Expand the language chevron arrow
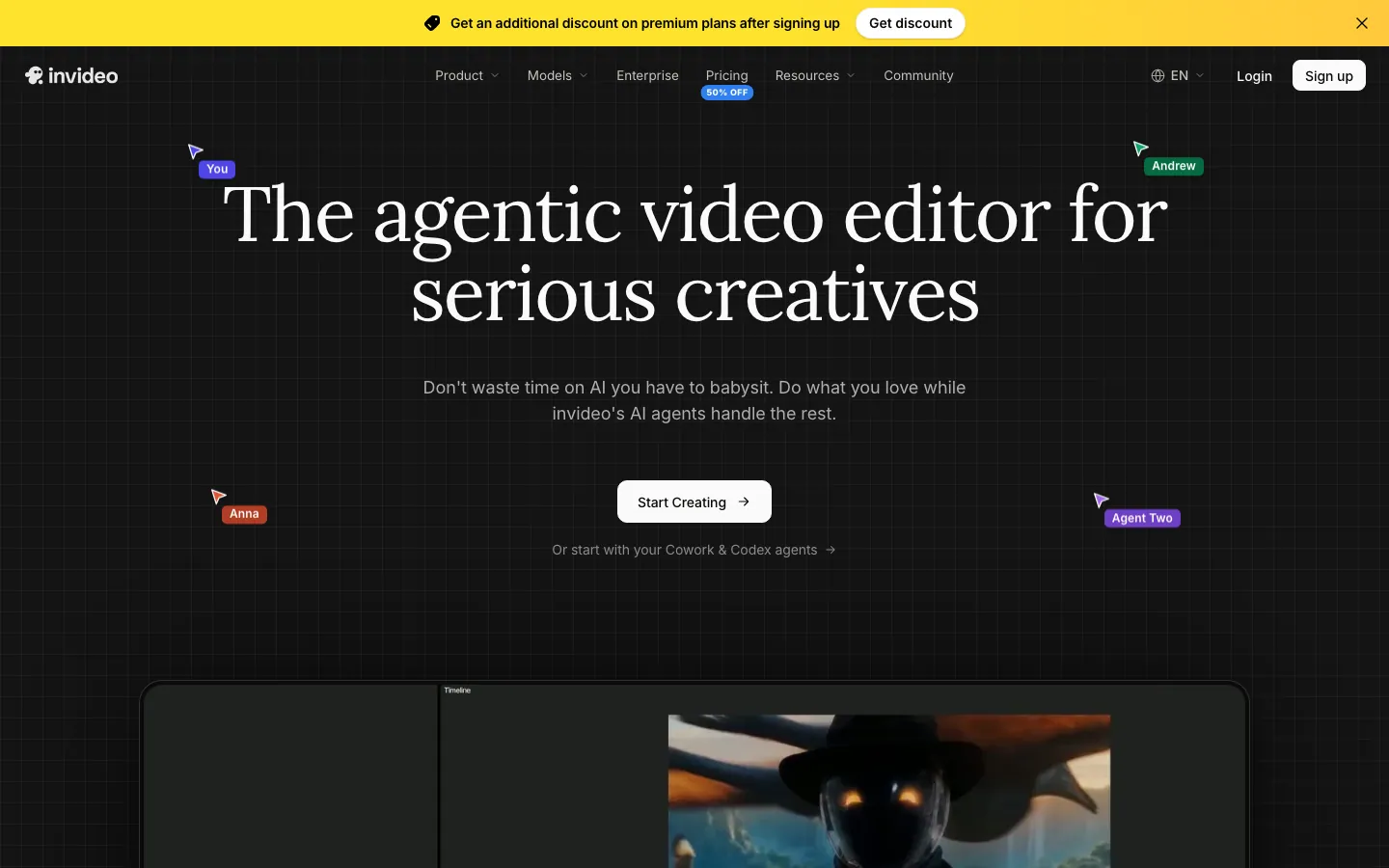The height and width of the screenshot is (868, 1389). [1200, 75]
